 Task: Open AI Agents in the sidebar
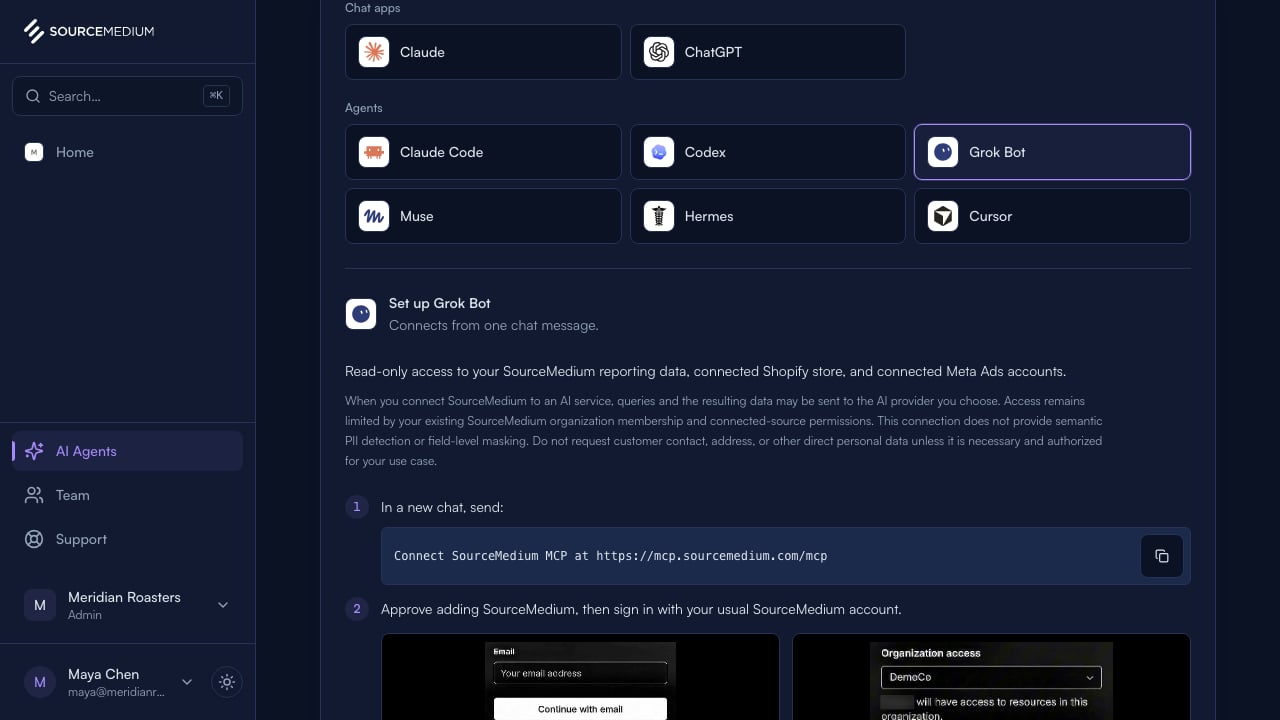[x=127, y=451]
